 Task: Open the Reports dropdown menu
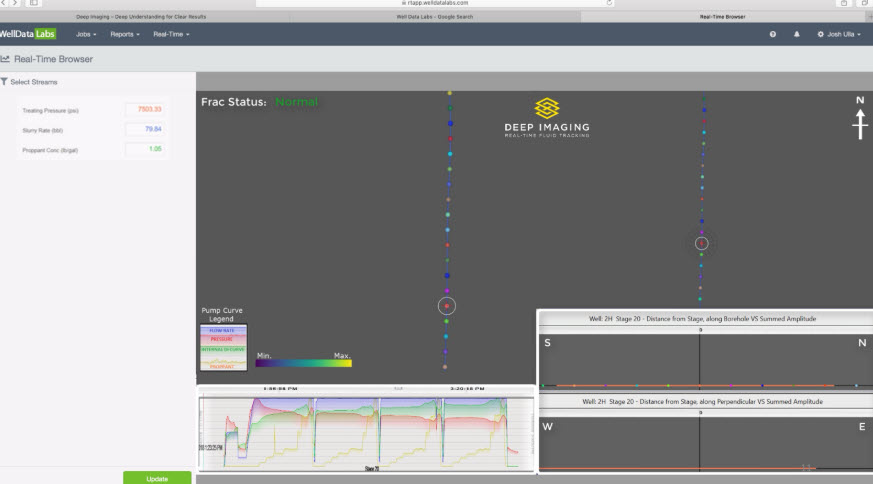click(x=125, y=35)
